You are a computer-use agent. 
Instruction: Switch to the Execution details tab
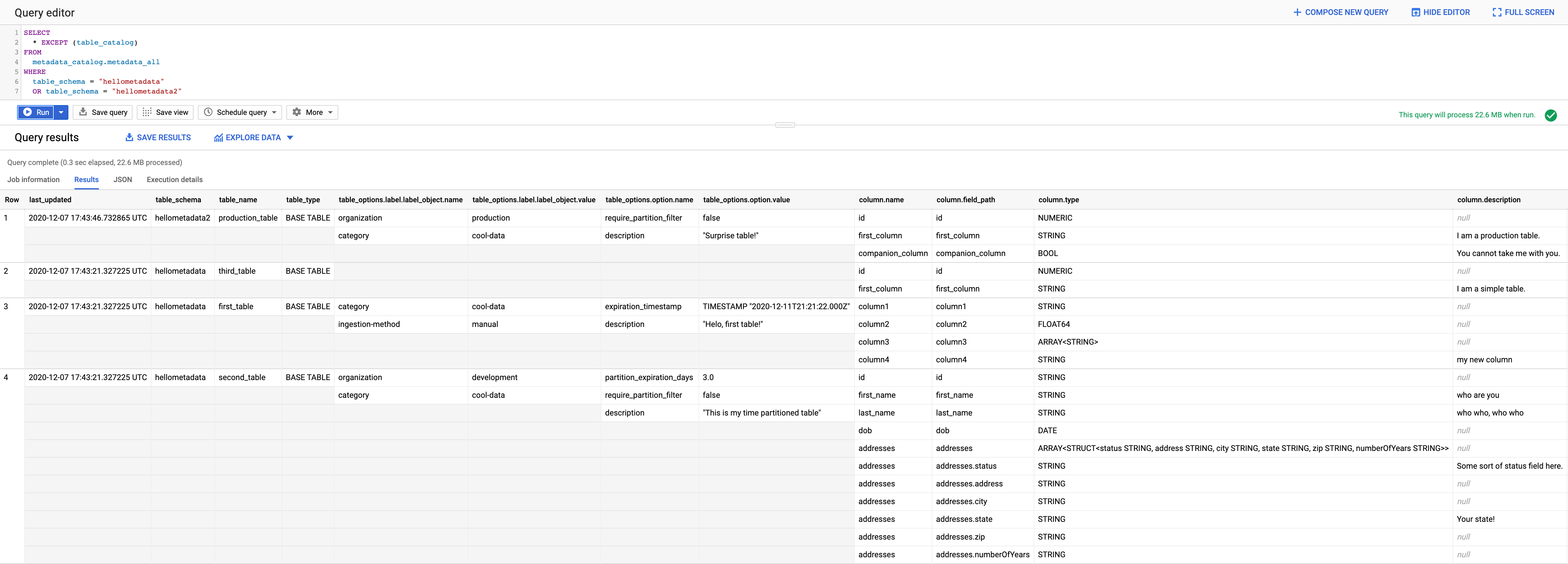coord(175,180)
